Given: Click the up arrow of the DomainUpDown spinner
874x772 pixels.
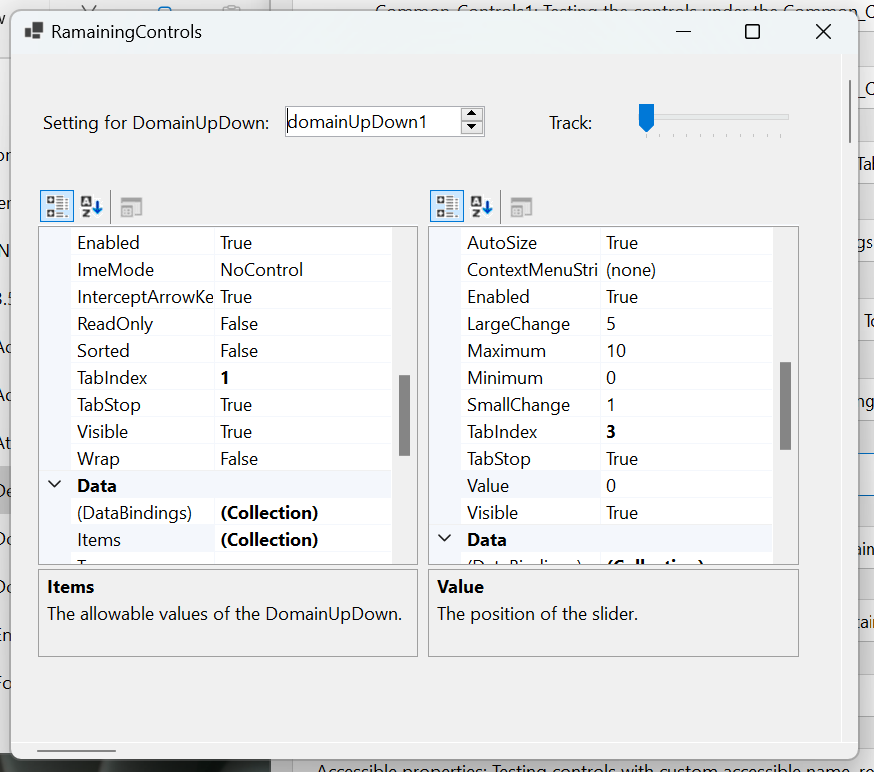Looking at the screenshot, I should pos(471,115).
